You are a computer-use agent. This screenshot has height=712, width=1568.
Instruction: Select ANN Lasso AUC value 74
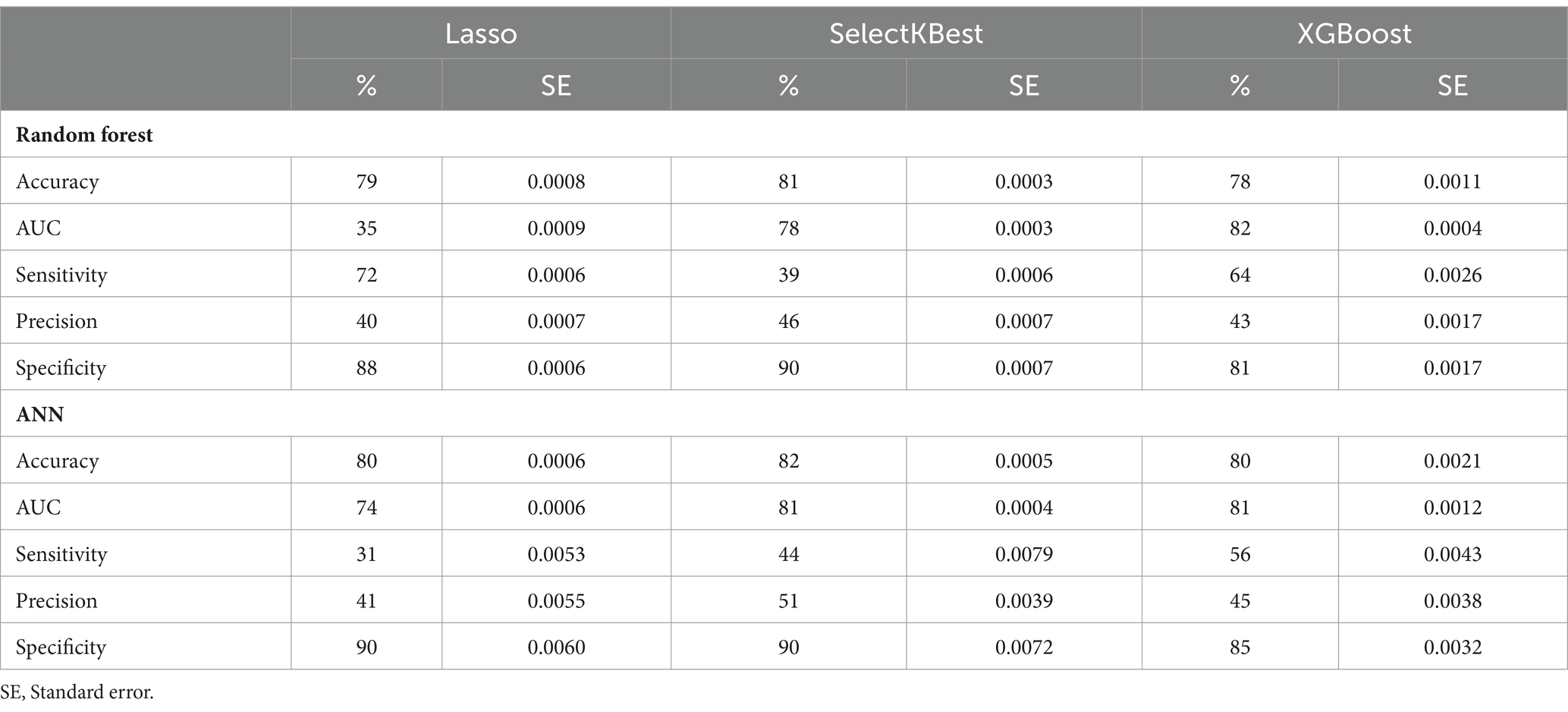tap(366, 507)
